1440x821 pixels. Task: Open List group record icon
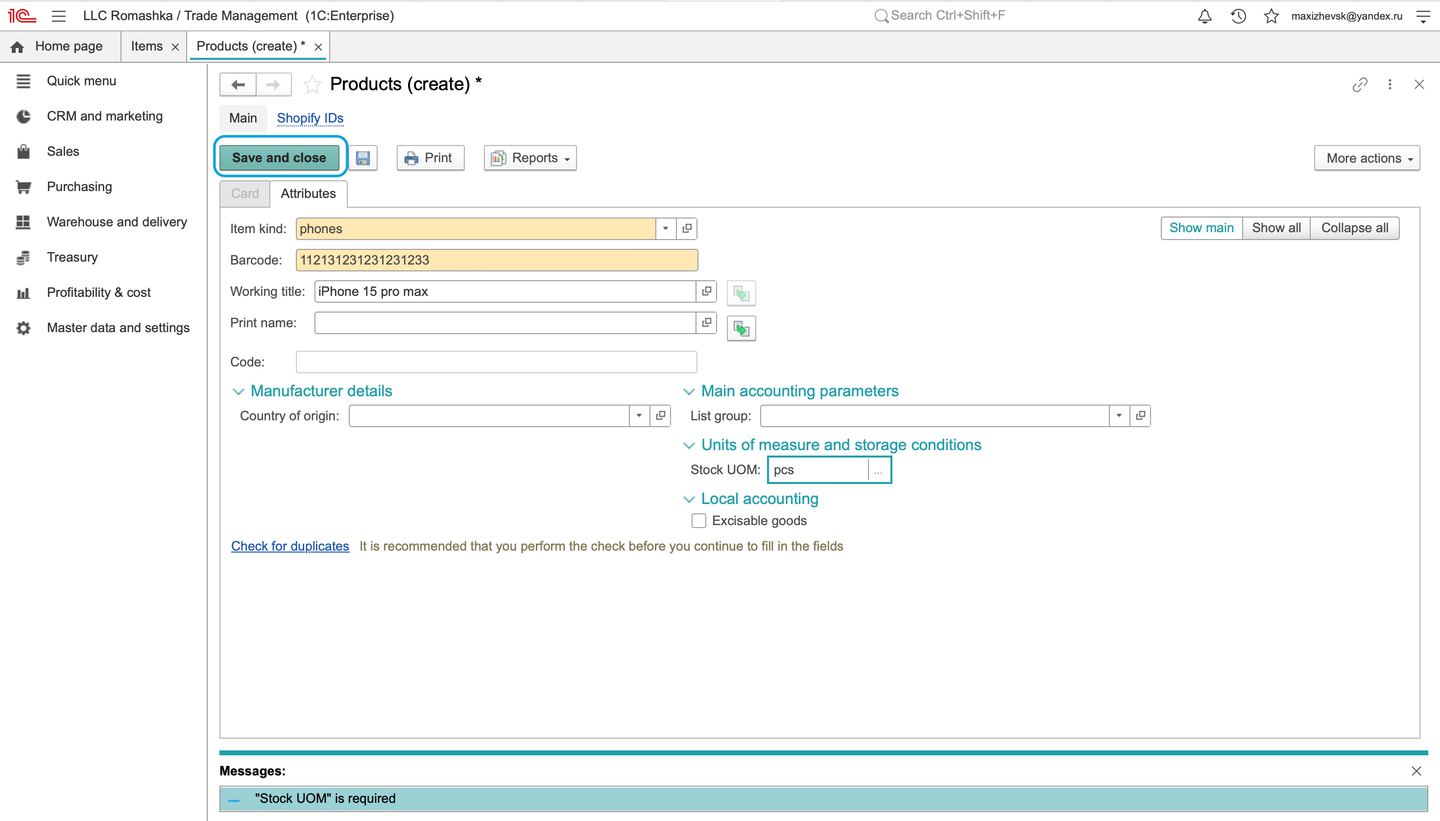click(x=1140, y=416)
